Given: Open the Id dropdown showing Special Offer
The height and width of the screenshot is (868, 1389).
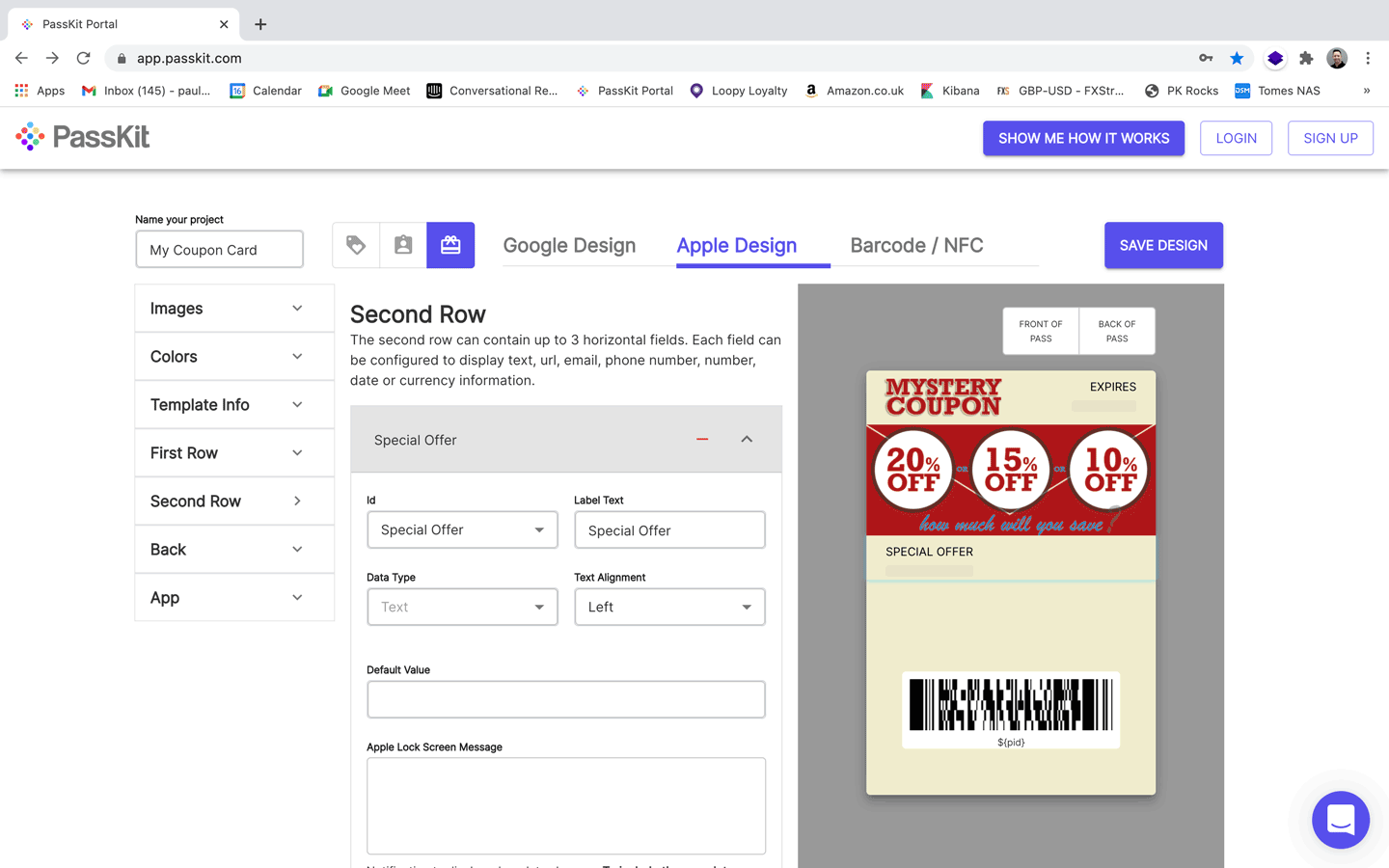Looking at the screenshot, I should tap(462, 529).
